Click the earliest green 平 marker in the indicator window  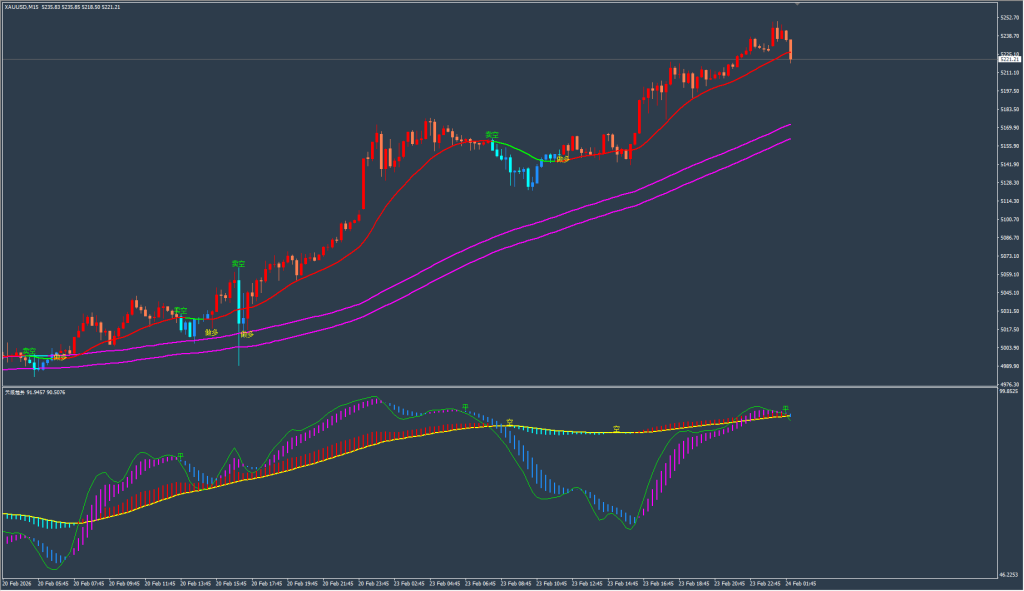[180, 456]
